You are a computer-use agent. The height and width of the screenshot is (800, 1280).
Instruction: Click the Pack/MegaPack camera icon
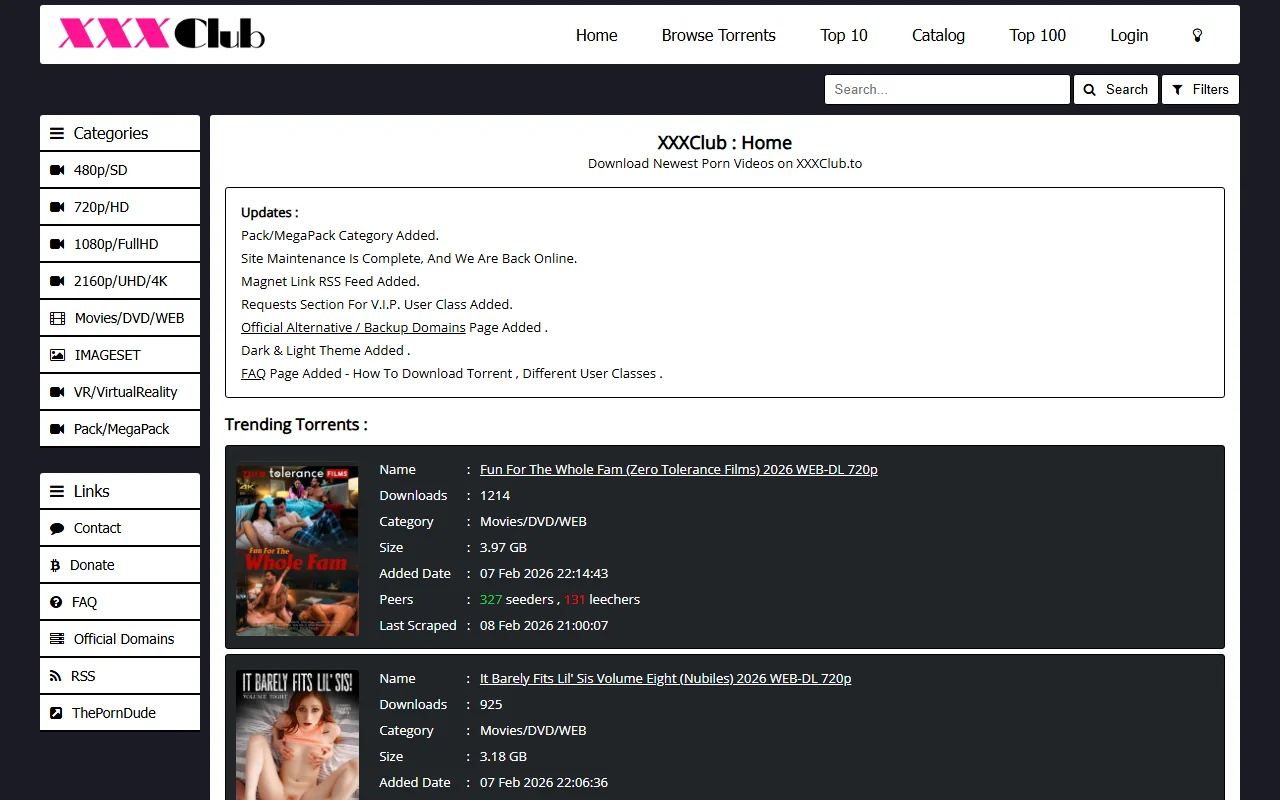(x=58, y=428)
